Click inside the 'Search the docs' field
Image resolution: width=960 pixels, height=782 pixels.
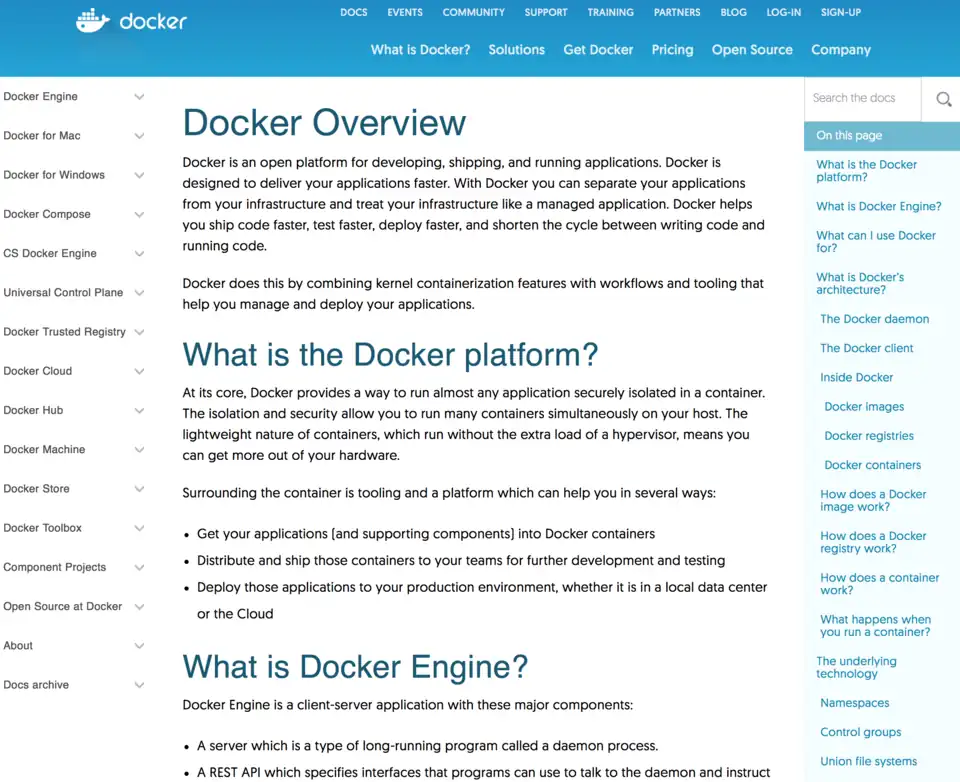point(860,99)
